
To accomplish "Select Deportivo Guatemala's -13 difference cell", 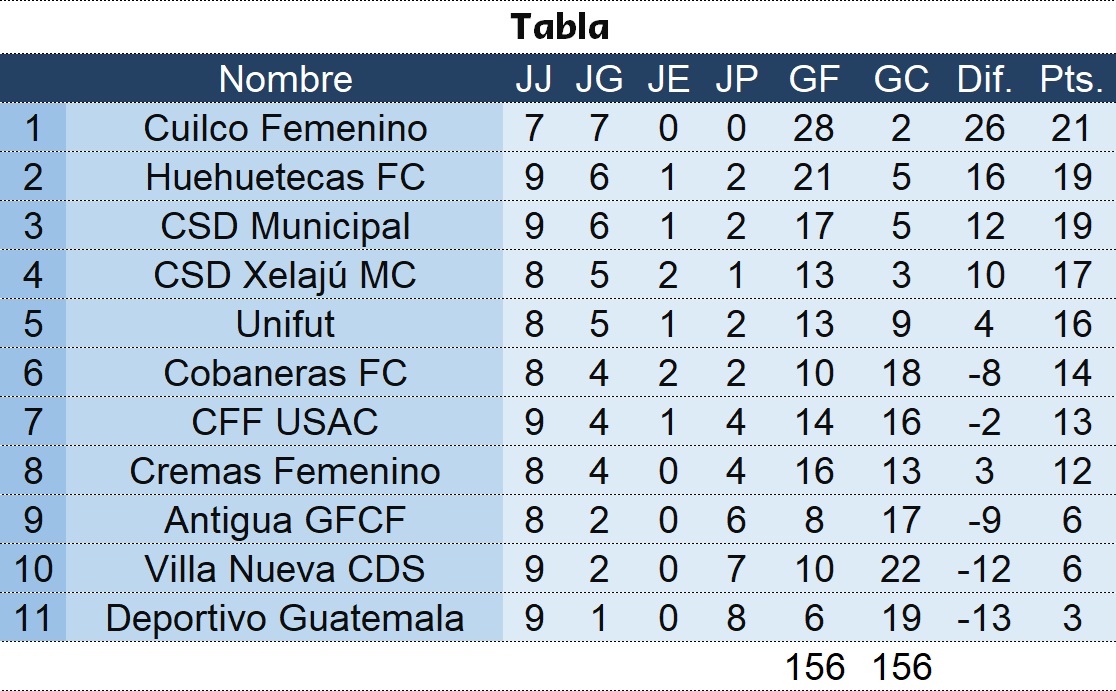I will coord(984,618).
